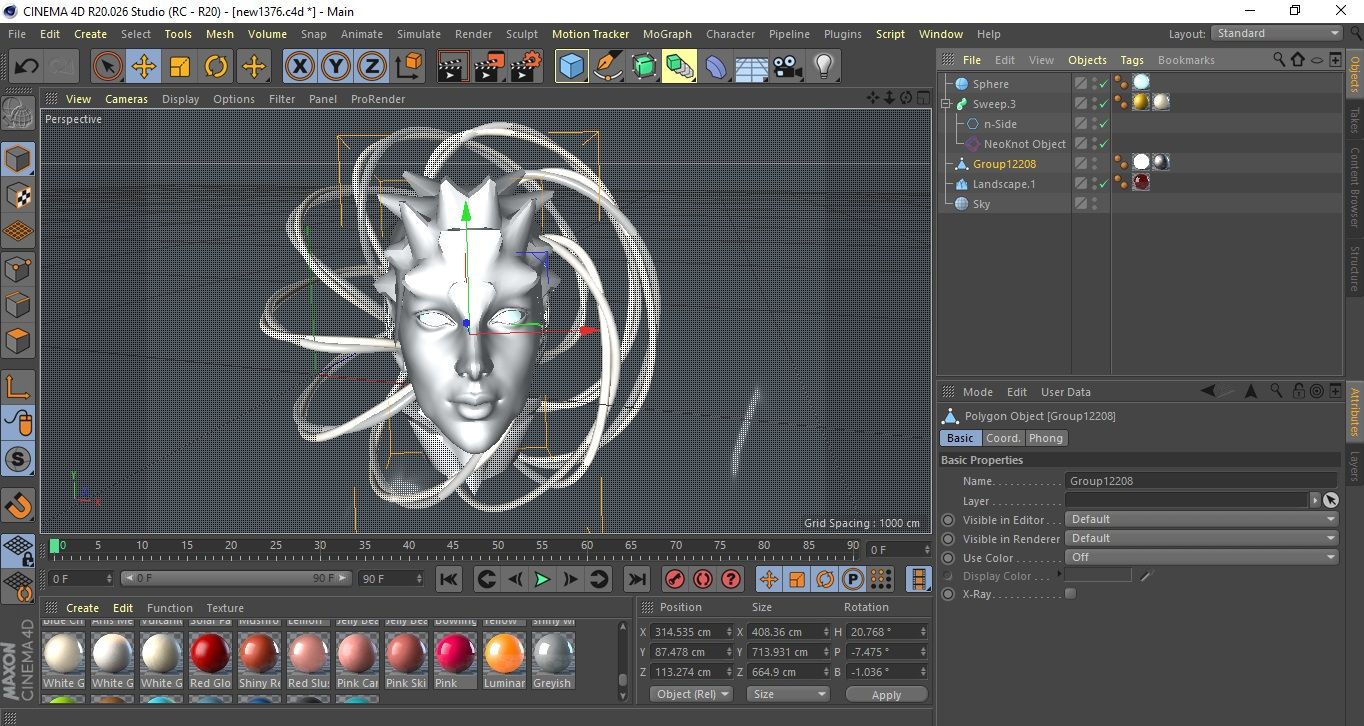This screenshot has width=1364, height=726.
Task: Switch to the Coord. tab
Action: 1003,438
